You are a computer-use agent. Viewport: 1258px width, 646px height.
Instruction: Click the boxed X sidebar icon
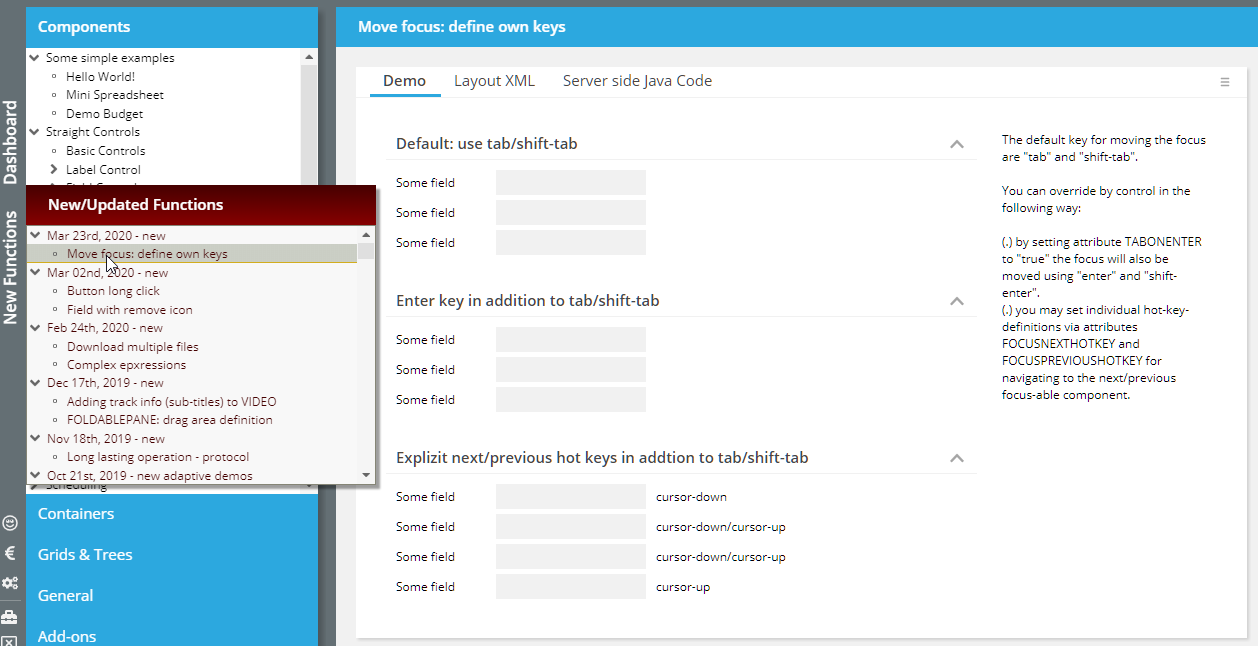click(10, 640)
